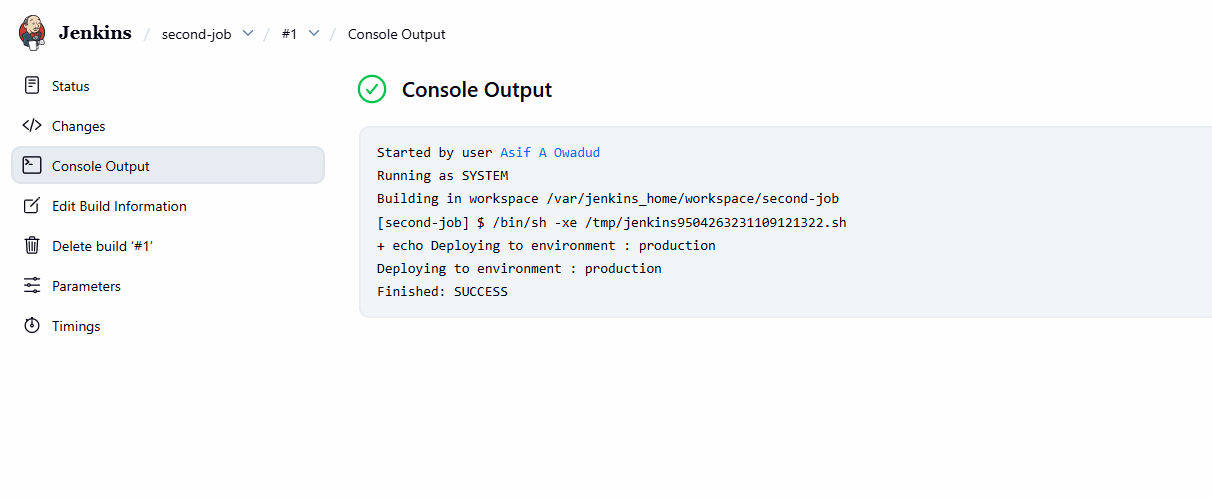Expand the second-job breadcrumb dropdown chevron
Screen dimensions: 1212x499
(248, 33)
